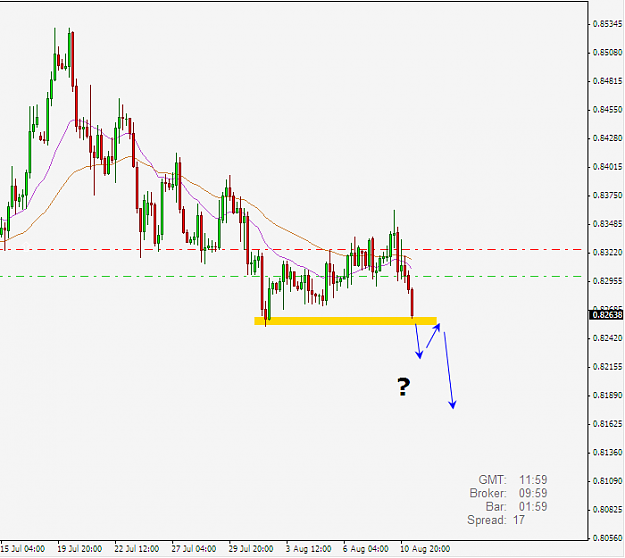Click the 0.80825 price axis label
The width and height of the screenshot is (625, 558).
point(607,509)
